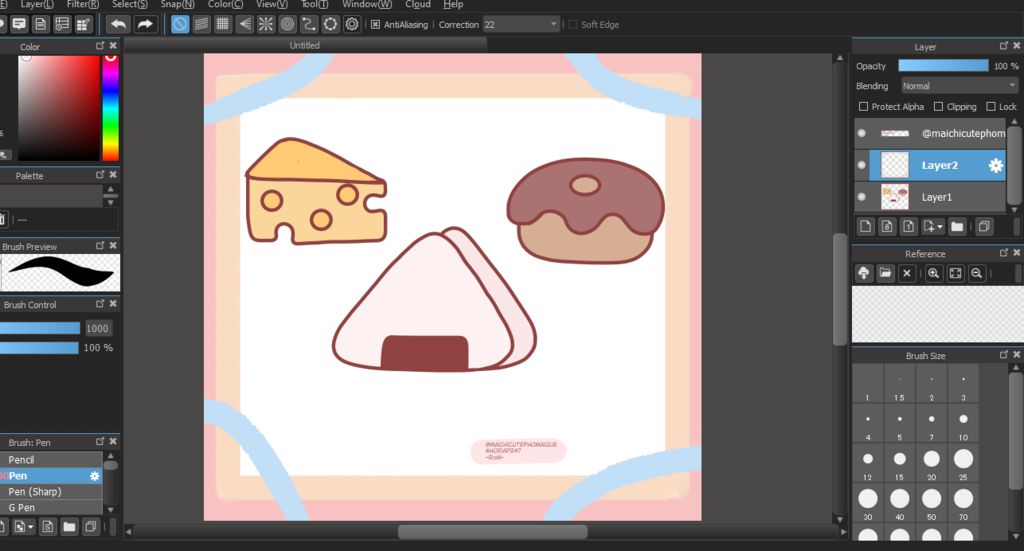Open a reference image with the folder icon
The height and width of the screenshot is (551, 1024).
[x=885, y=273]
